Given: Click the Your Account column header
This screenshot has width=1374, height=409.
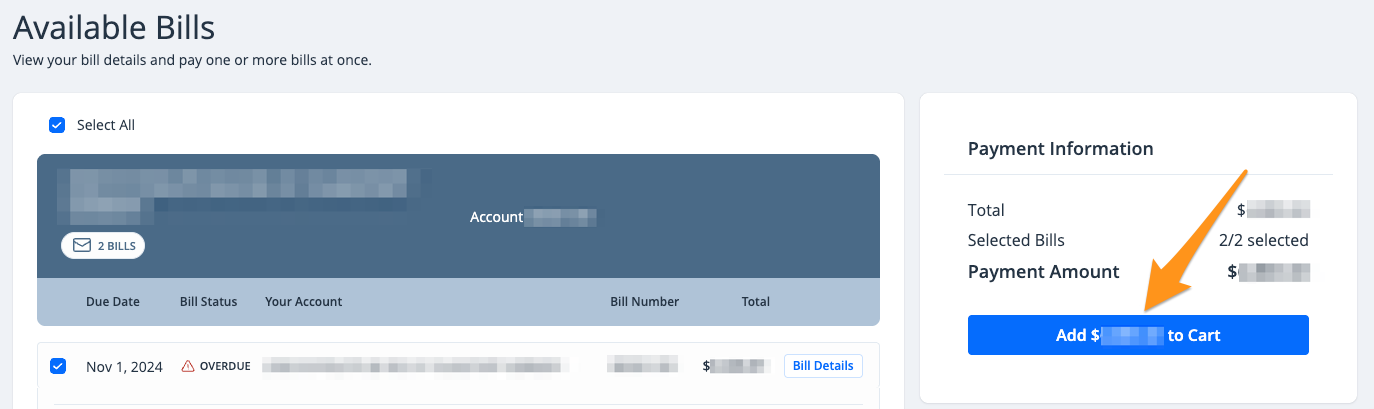Looking at the screenshot, I should tap(304, 301).
